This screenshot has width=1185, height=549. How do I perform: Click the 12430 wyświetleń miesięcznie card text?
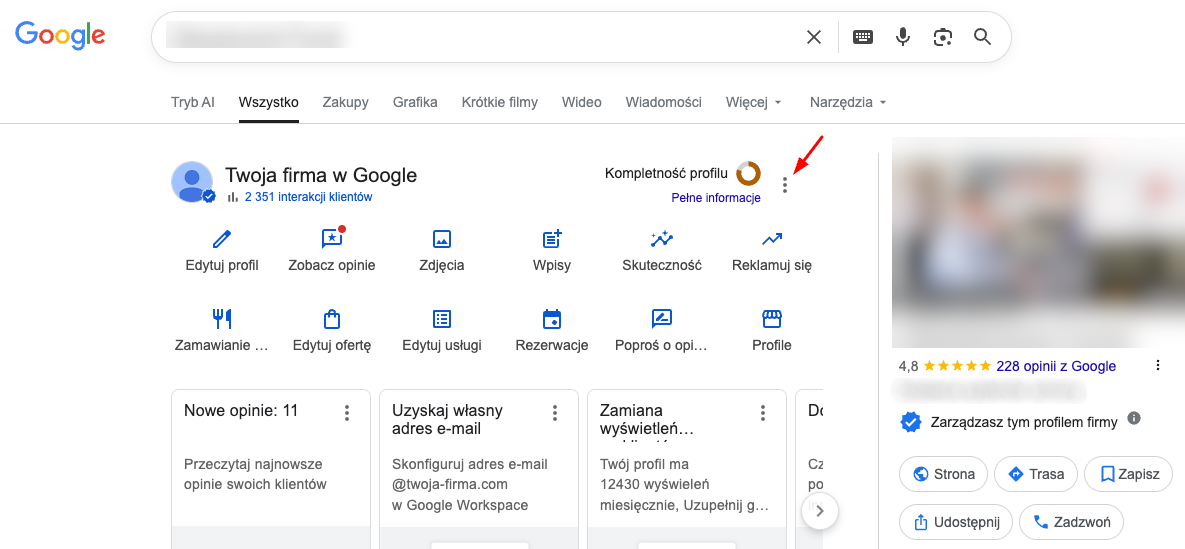(684, 484)
